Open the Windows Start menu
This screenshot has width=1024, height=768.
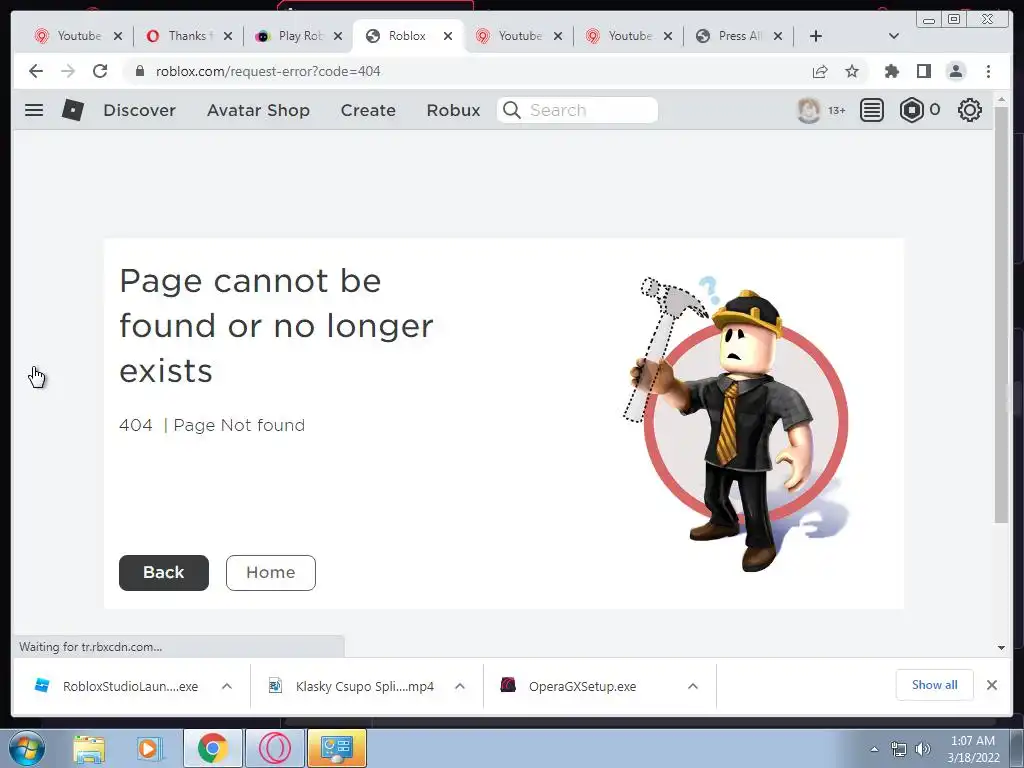27,748
